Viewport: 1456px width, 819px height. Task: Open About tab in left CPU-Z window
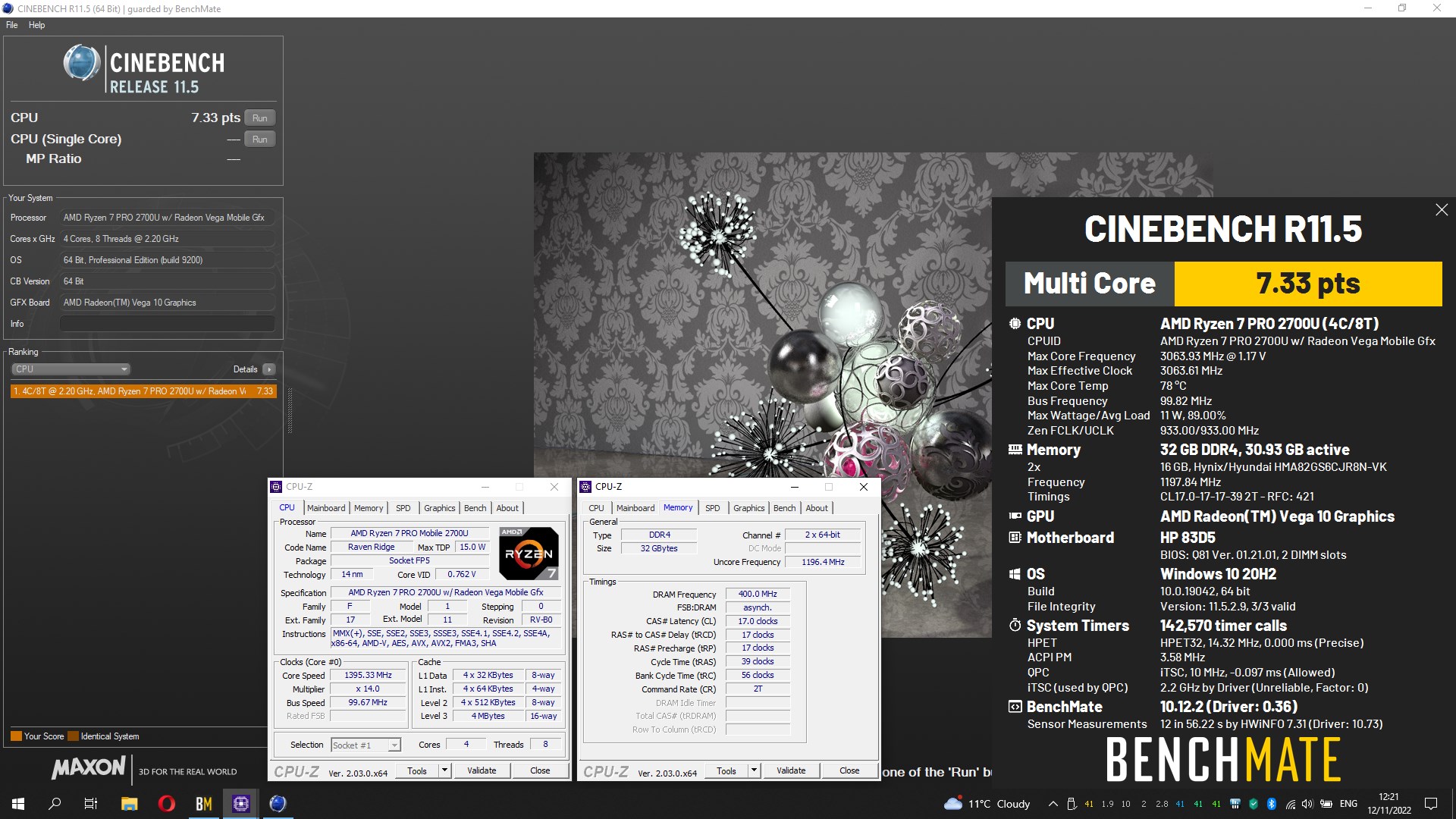point(507,508)
